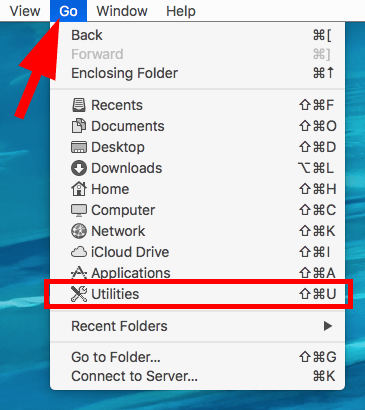The width and height of the screenshot is (365, 410).
Task: Open the Help menu
Action: 181,11
